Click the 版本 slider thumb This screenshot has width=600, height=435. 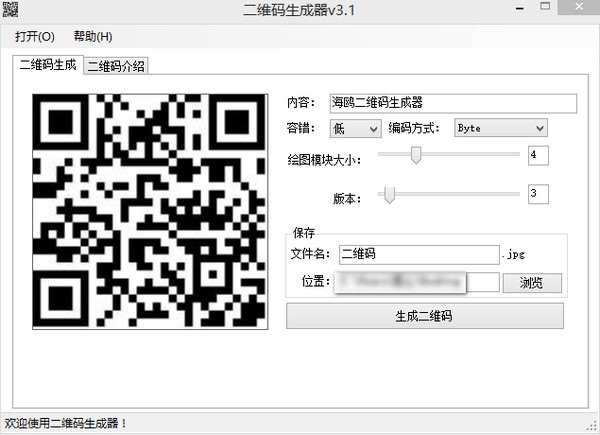tap(390, 194)
